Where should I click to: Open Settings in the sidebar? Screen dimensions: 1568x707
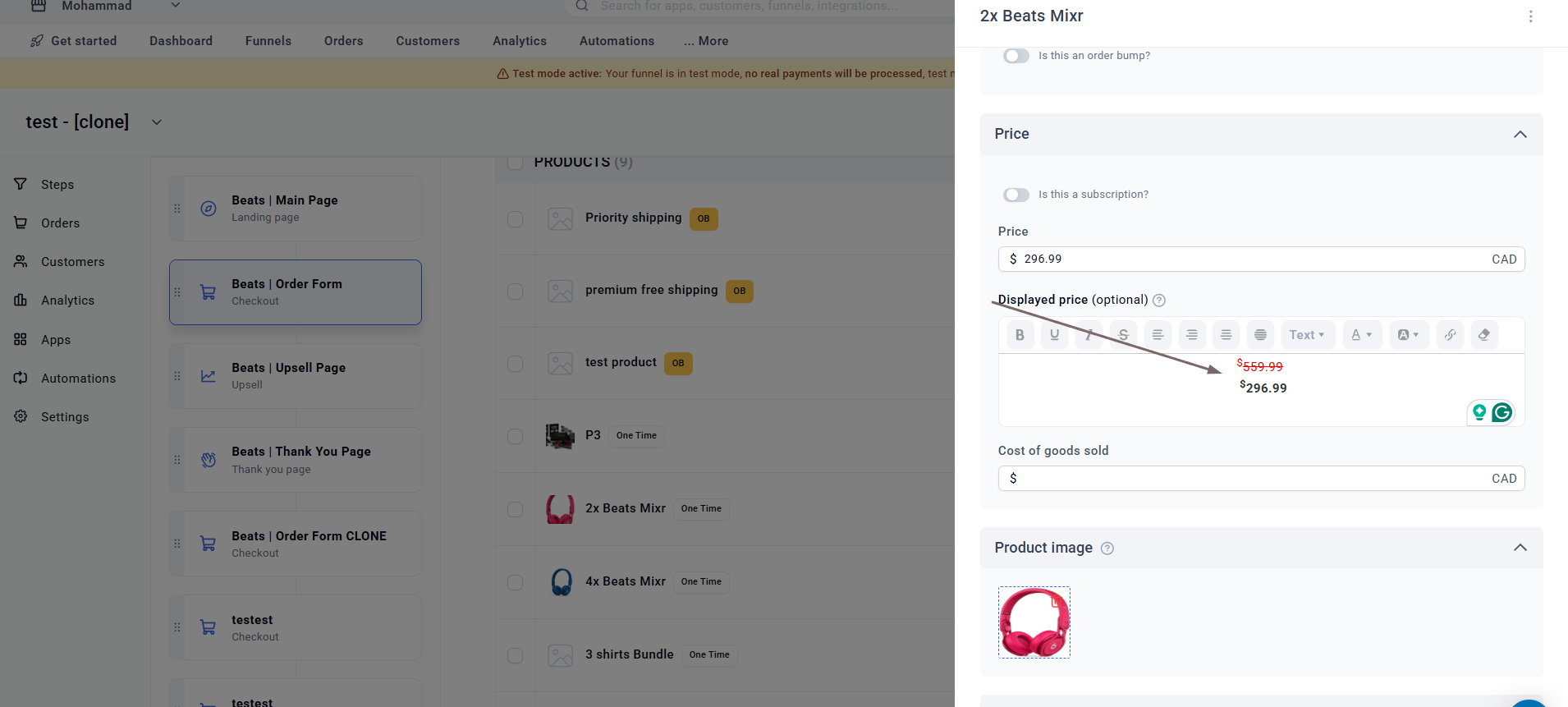point(65,417)
